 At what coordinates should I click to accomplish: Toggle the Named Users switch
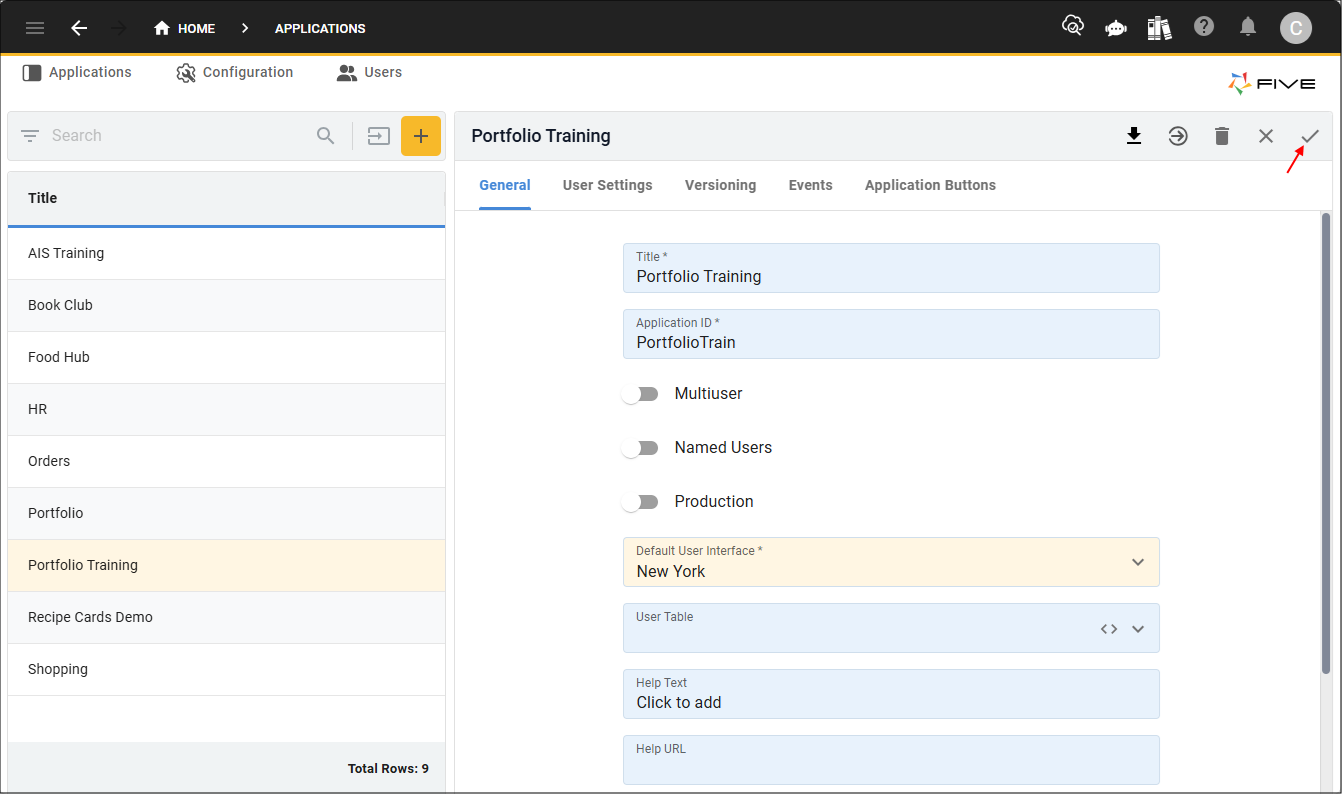click(640, 448)
